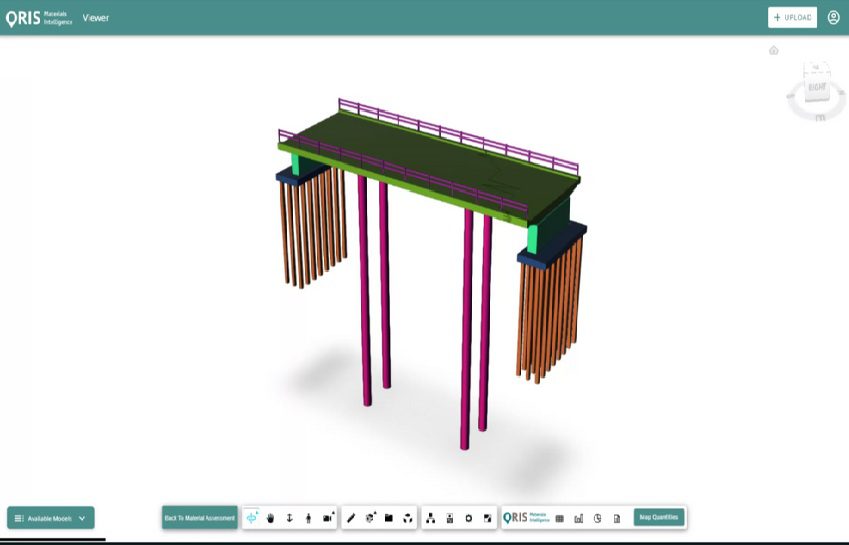Viewport: 849px width, 545px height.
Task: Activate the Zoom vertical-arrows tool
Action: click(290, 518)
